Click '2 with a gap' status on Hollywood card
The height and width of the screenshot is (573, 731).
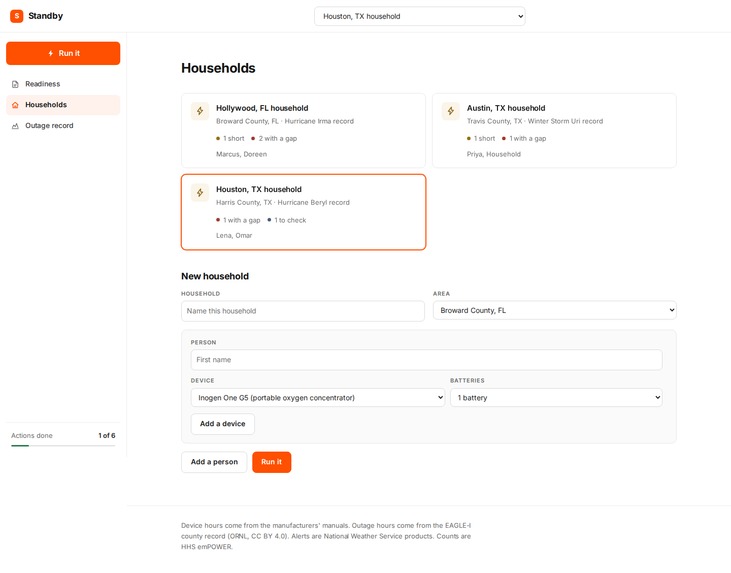coord(274,138)
